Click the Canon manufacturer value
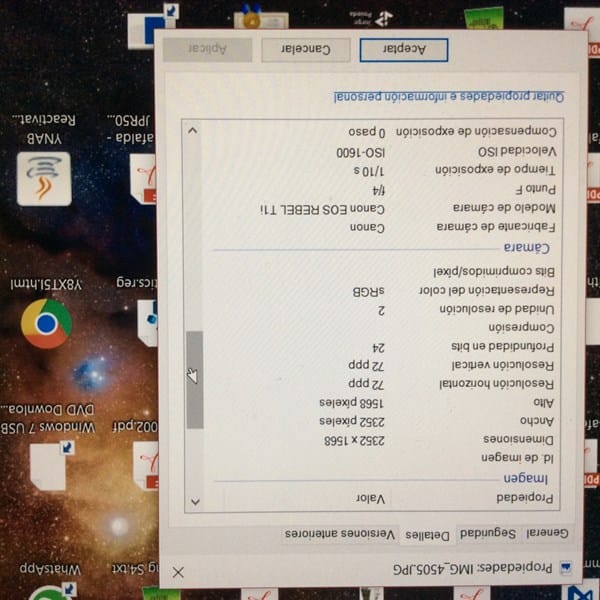 (367, 227)
